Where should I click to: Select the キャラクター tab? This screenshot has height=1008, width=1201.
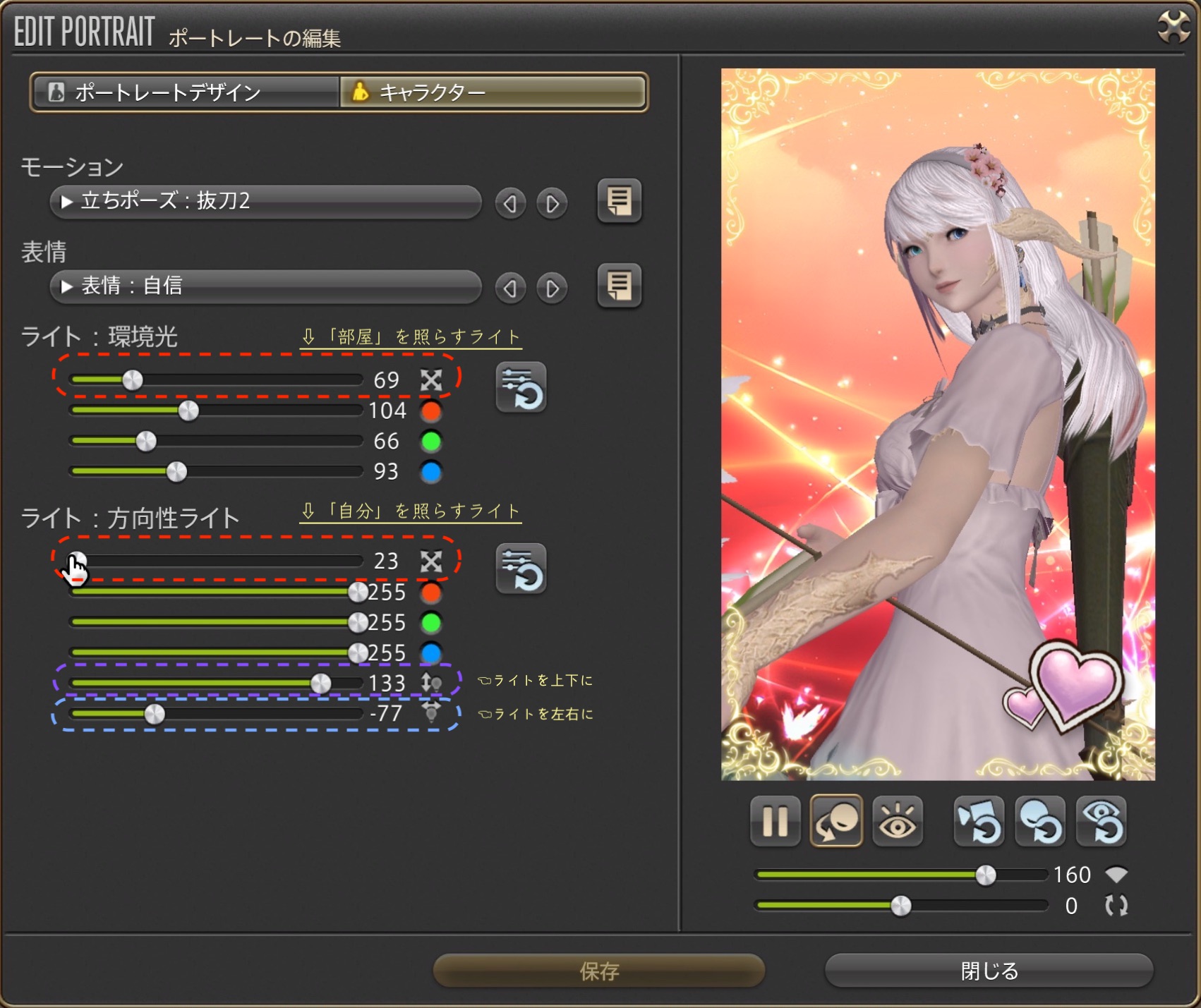pos(492,92)
